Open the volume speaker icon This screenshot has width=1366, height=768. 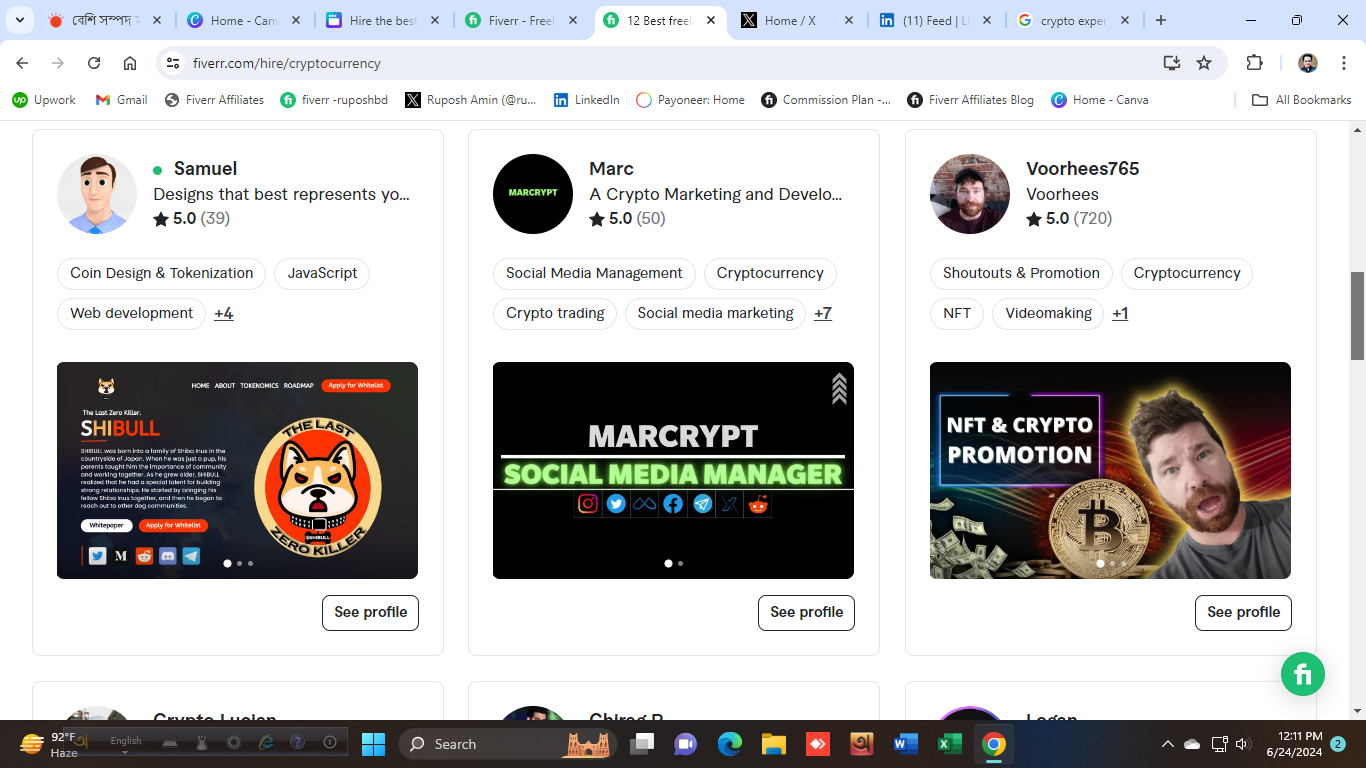[1243, 744]
